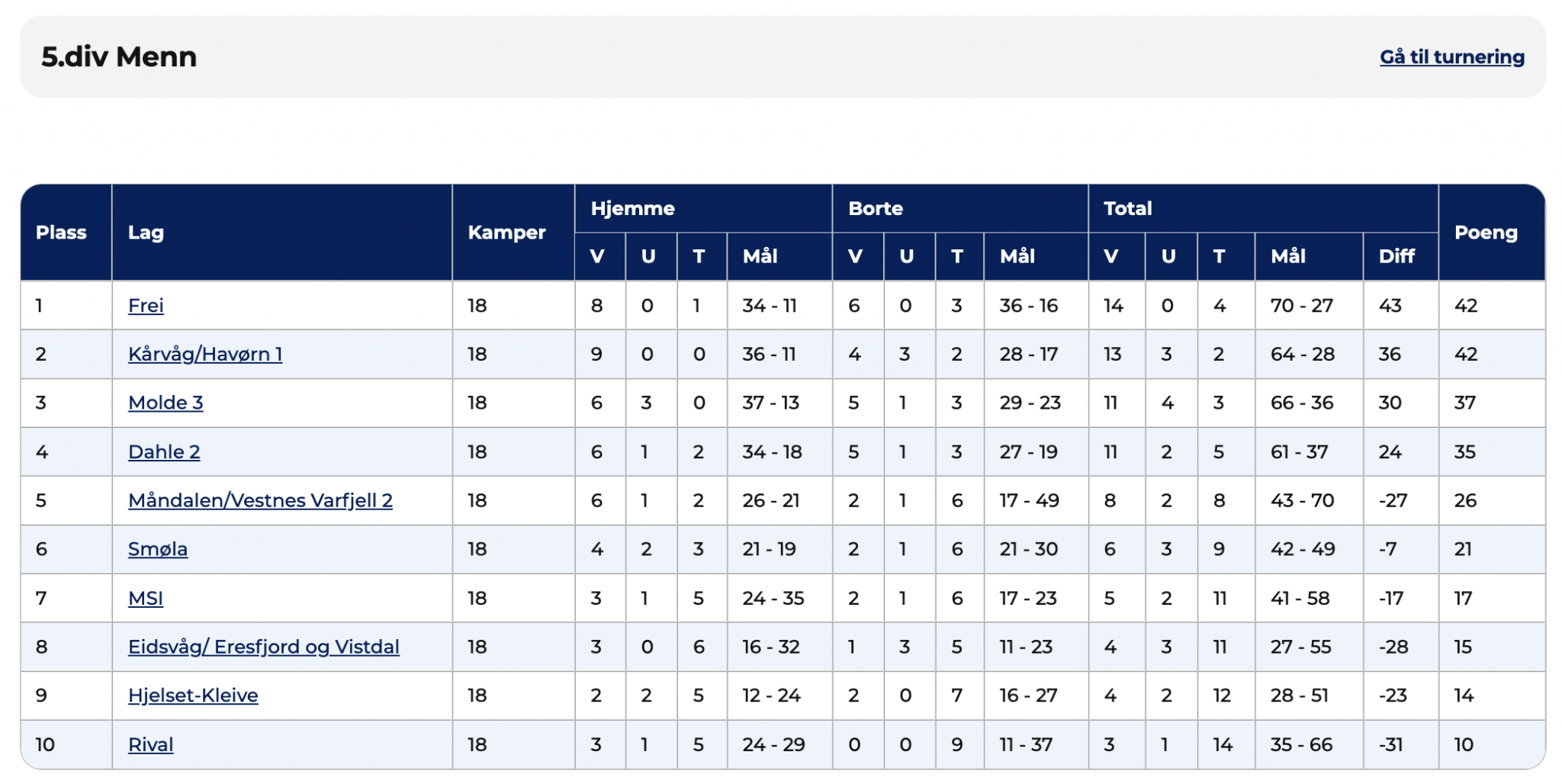
Task: Open the Smøla team page
Action: click(158, 549)
